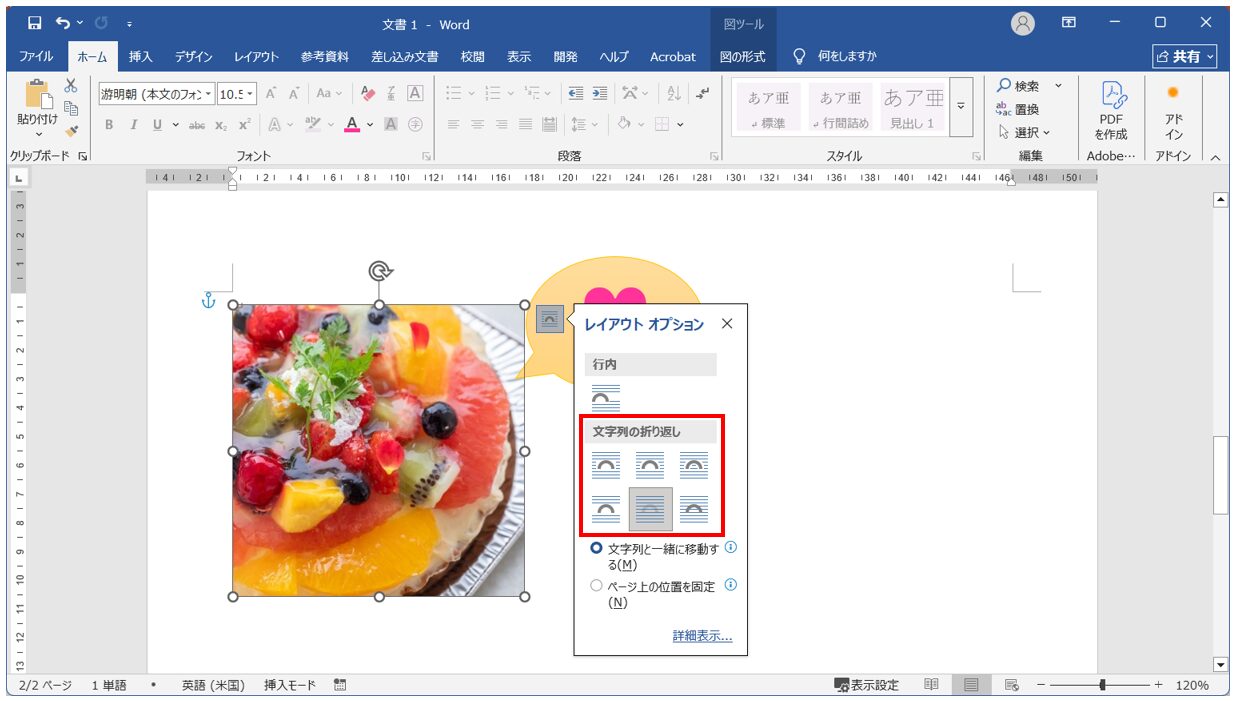
Task: Open the borders dropdown arrow
Action: (x=681, y=125)
